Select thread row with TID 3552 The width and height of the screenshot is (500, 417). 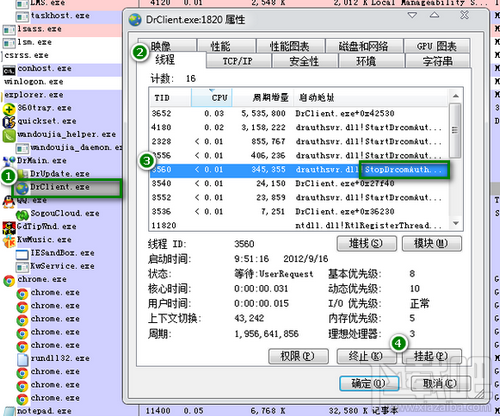[299, 198]
